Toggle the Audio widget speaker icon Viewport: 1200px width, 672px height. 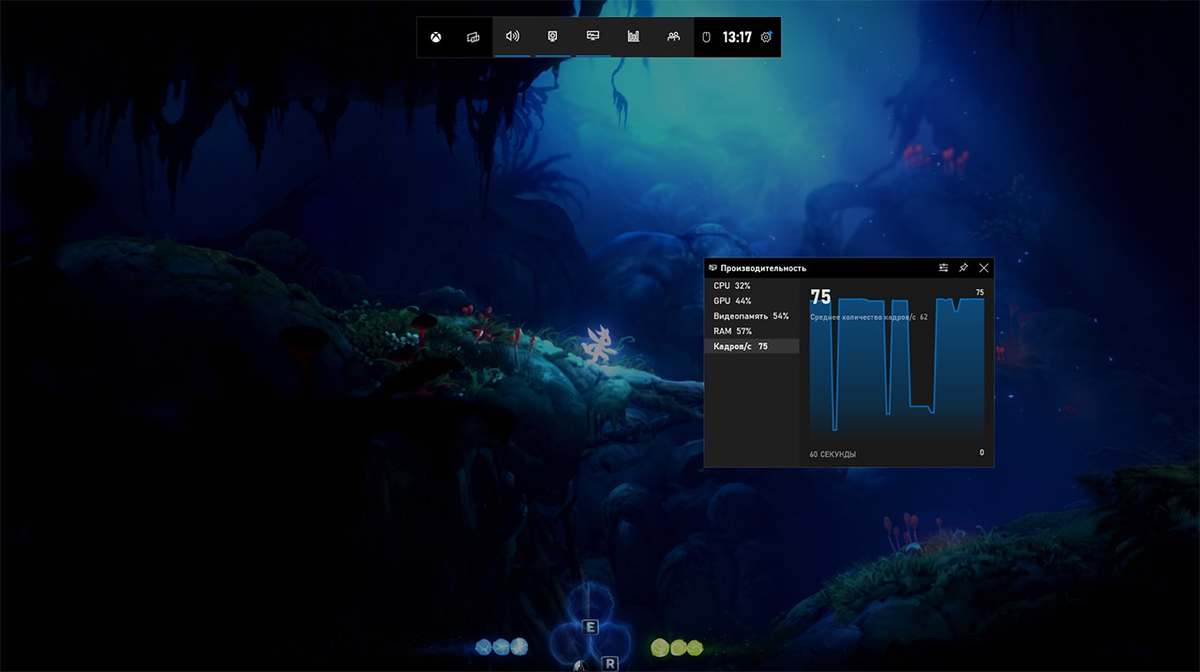click(513, 36)
